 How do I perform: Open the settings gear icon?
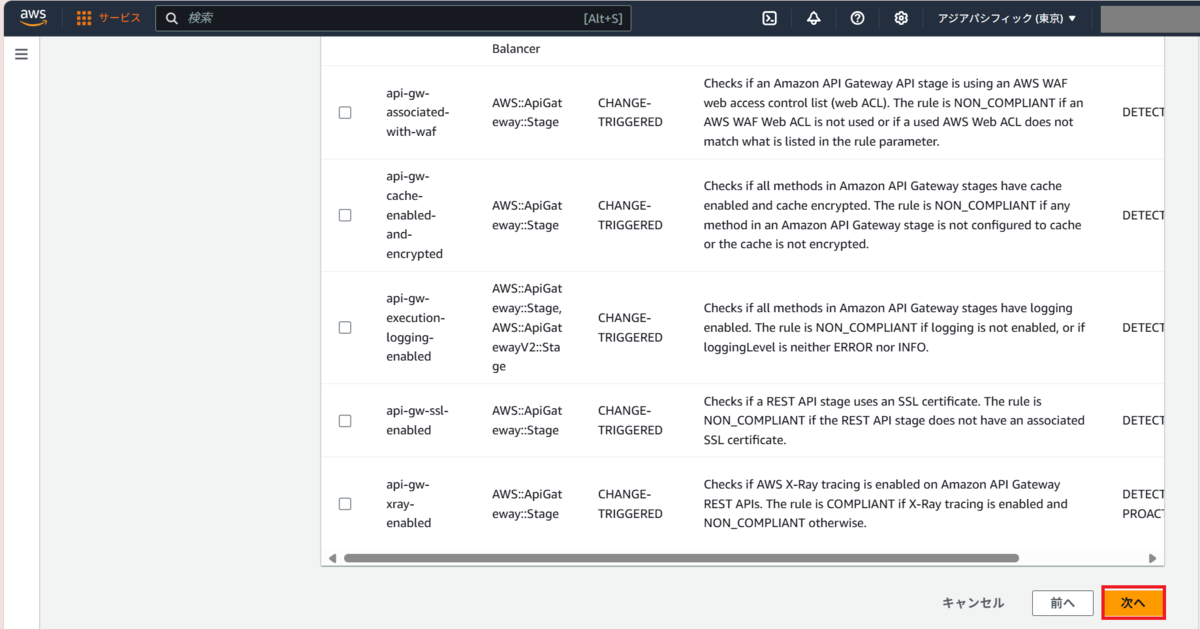pos(901,18)
